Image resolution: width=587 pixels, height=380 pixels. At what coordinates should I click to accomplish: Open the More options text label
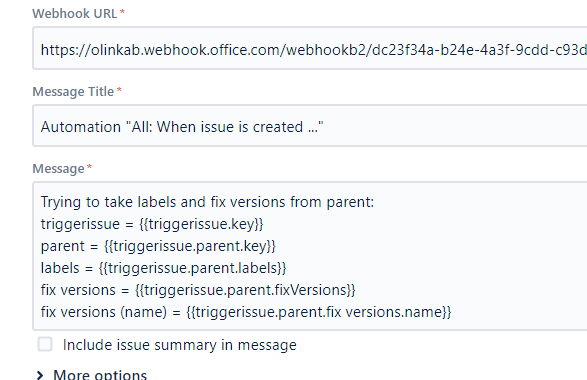(100, 375)
